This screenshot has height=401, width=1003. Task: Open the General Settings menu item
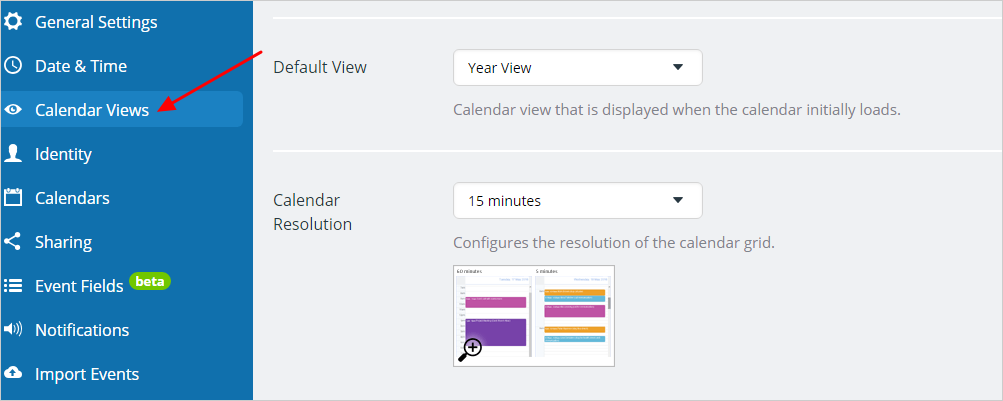(x=96, y=22)
